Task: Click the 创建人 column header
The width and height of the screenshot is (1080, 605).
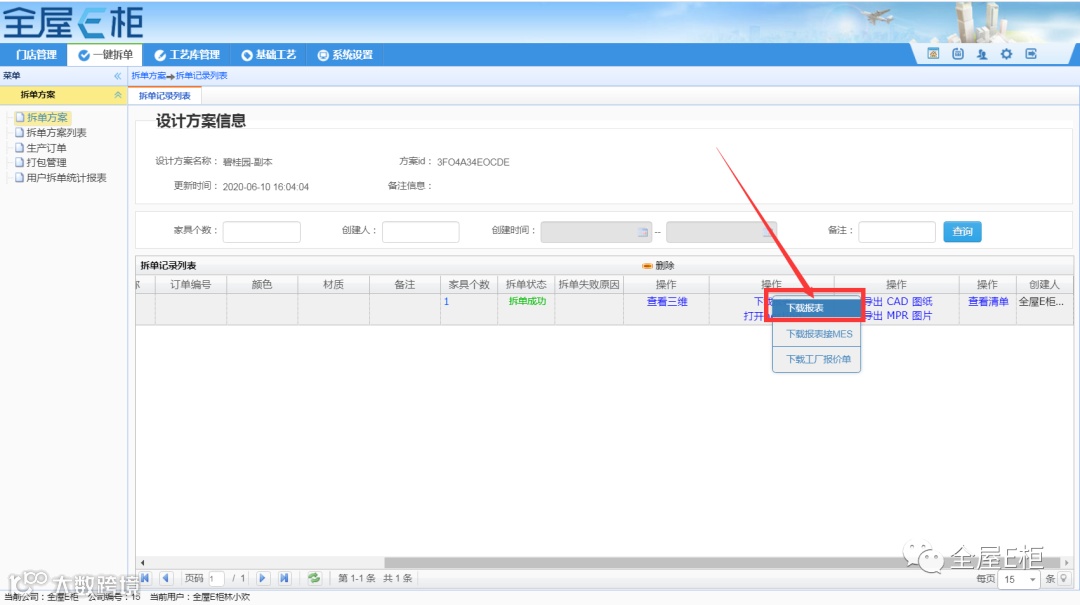Action: [1044, 284]
